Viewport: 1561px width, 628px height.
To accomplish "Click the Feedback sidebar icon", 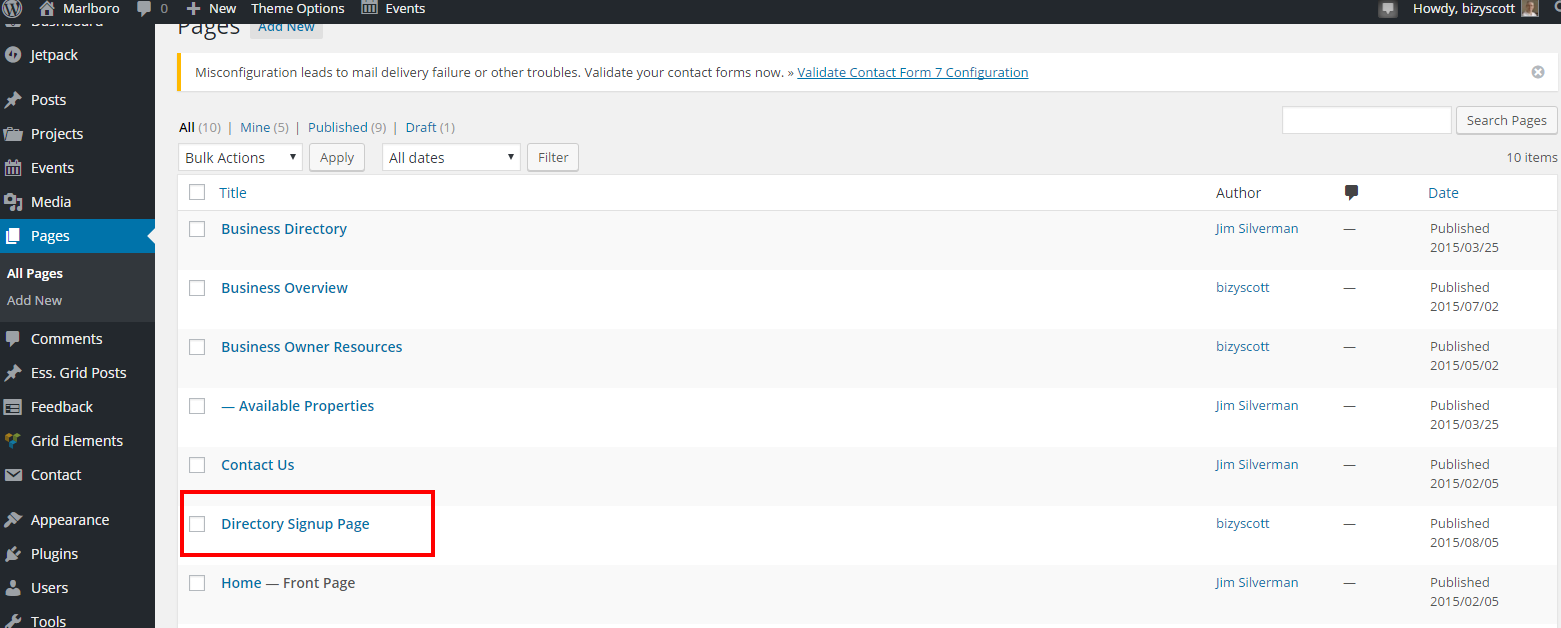I will tap(13, 407).
